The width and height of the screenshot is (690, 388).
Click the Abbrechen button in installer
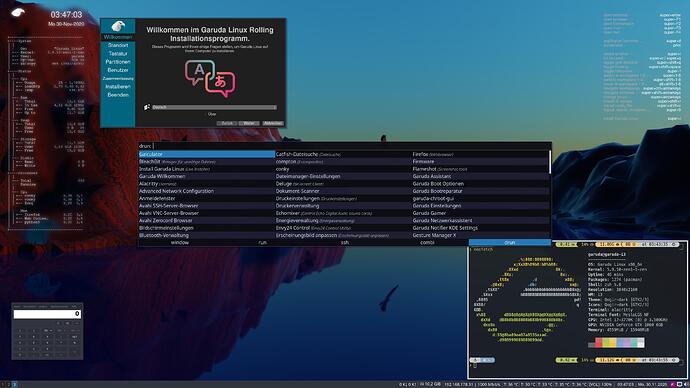(x=273, y=123)
